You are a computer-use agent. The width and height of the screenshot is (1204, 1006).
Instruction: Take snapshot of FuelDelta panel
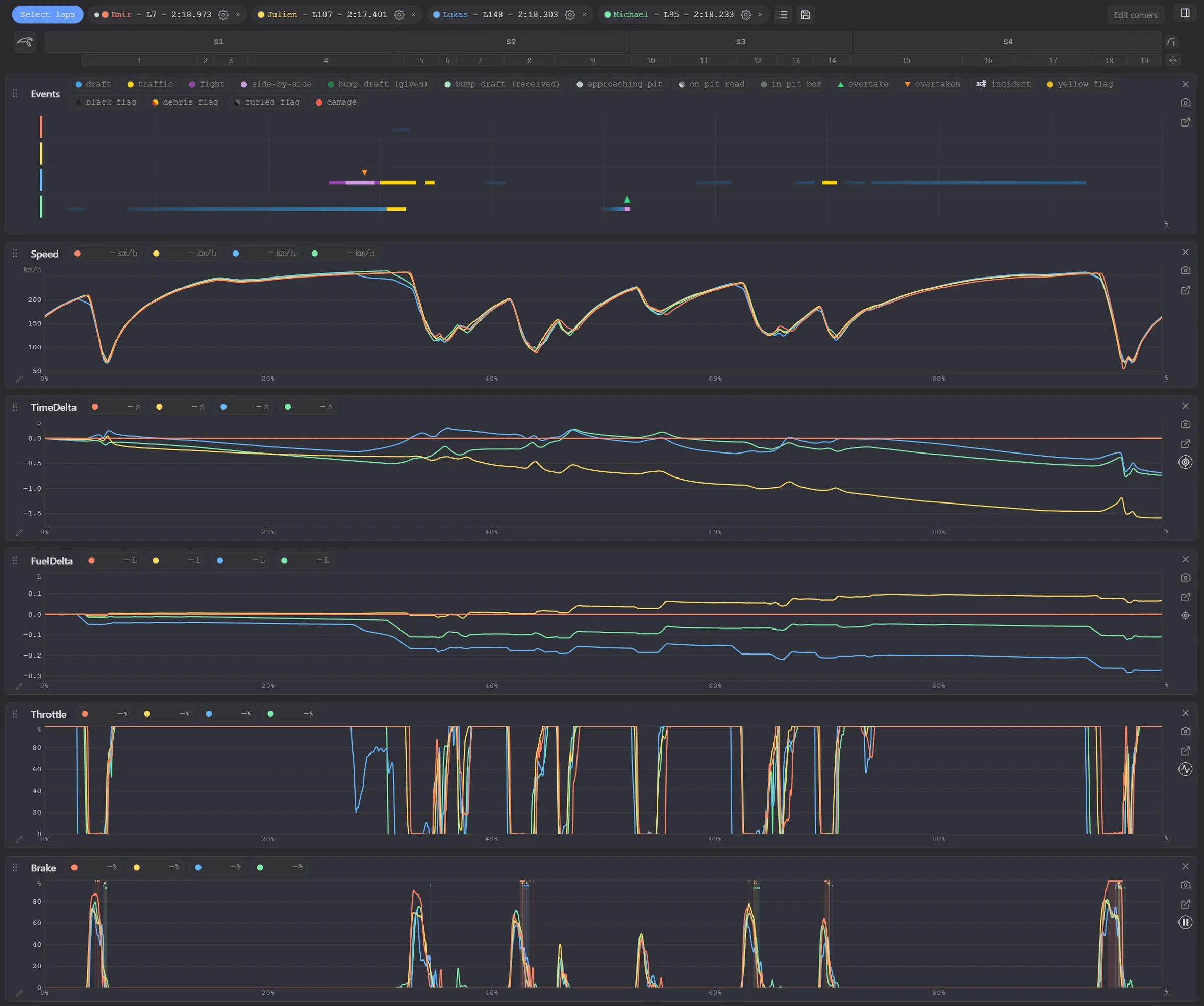pyautogui.click(x=1185, y=578)
